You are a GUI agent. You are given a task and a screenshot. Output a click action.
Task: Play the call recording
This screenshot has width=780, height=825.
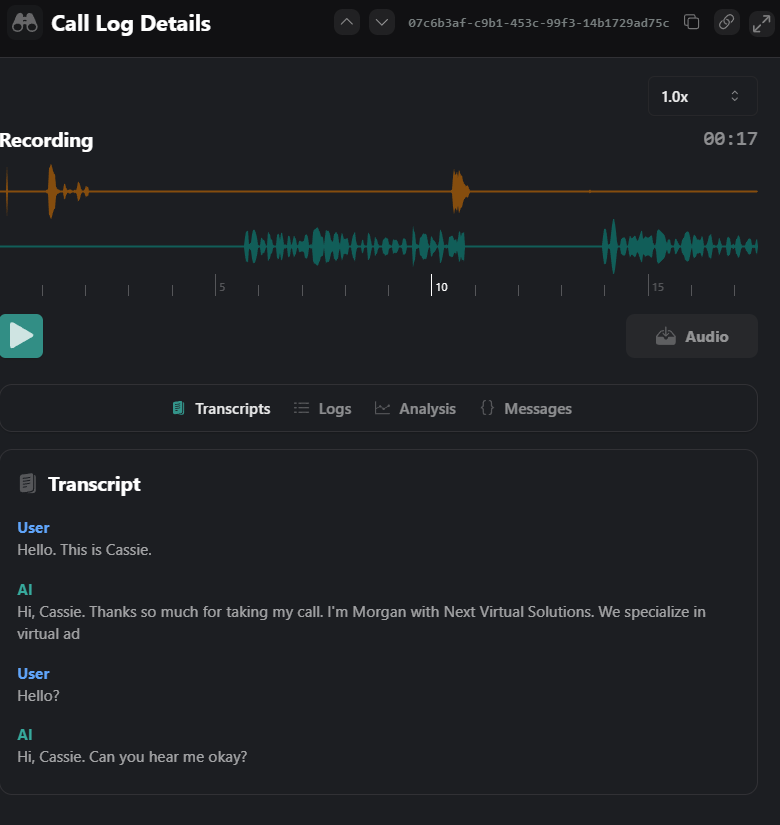(x=21, y=336)
